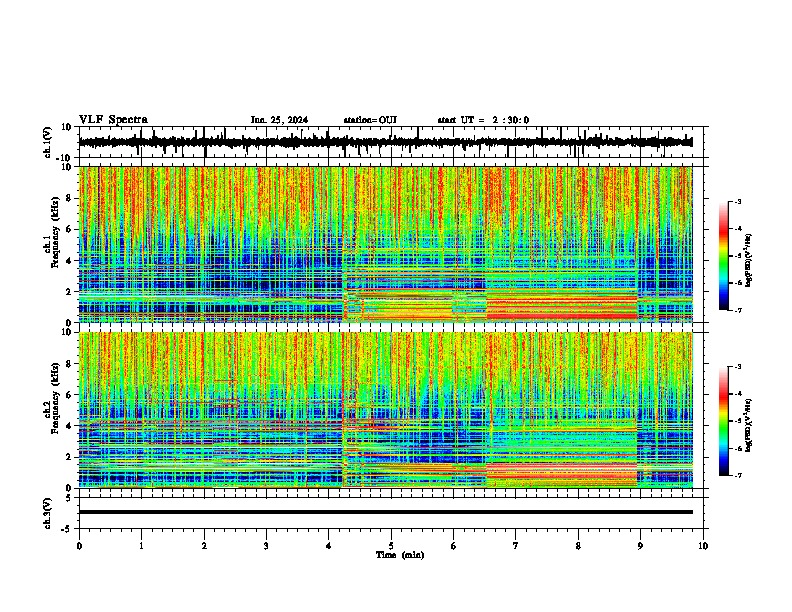Screen dimensions: 792x612
Task: Click time axis tick label "0"
Action: [x=79, y=546]
